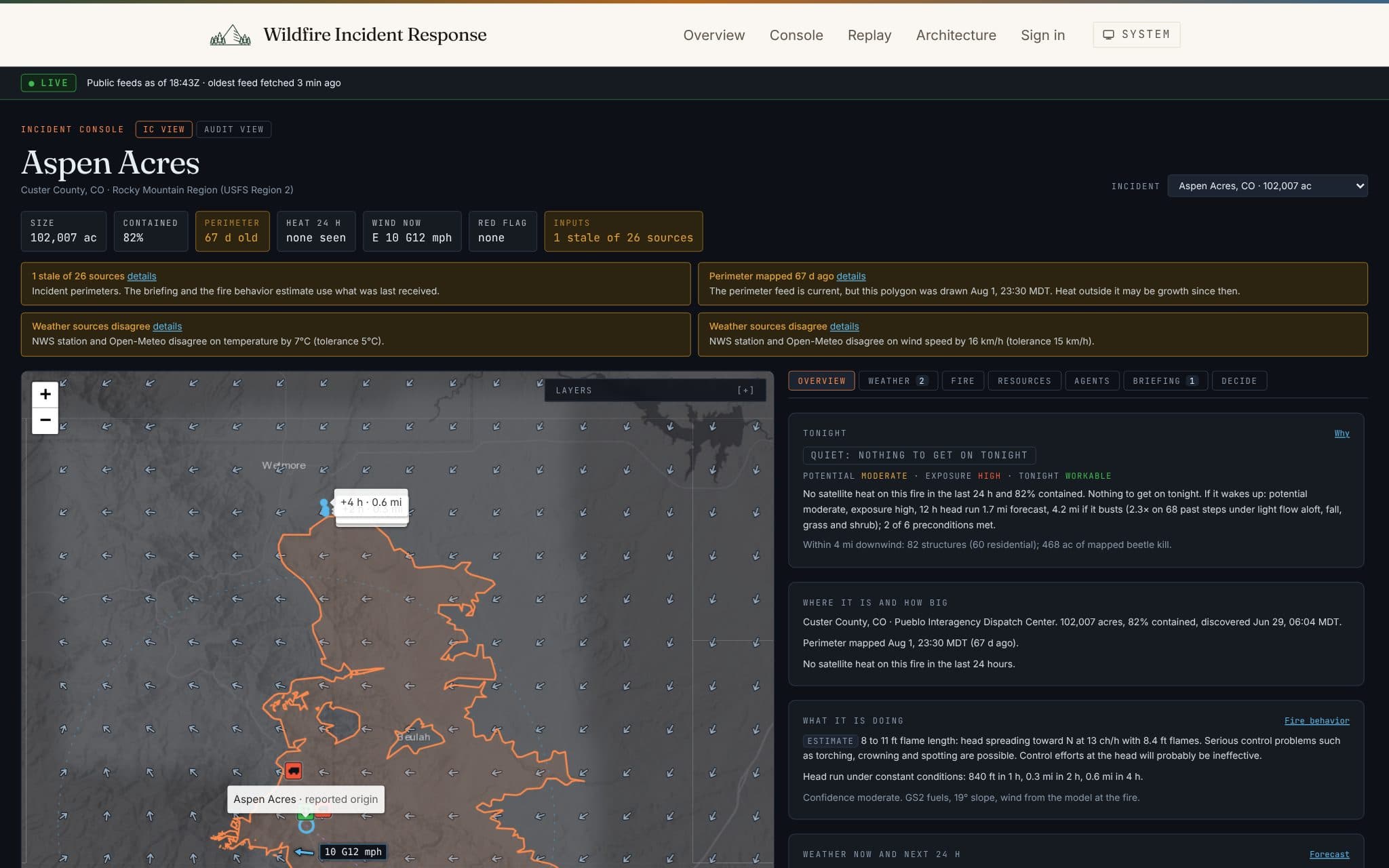Click the red engine vehicle marker on map

click(x=293, y=770)
